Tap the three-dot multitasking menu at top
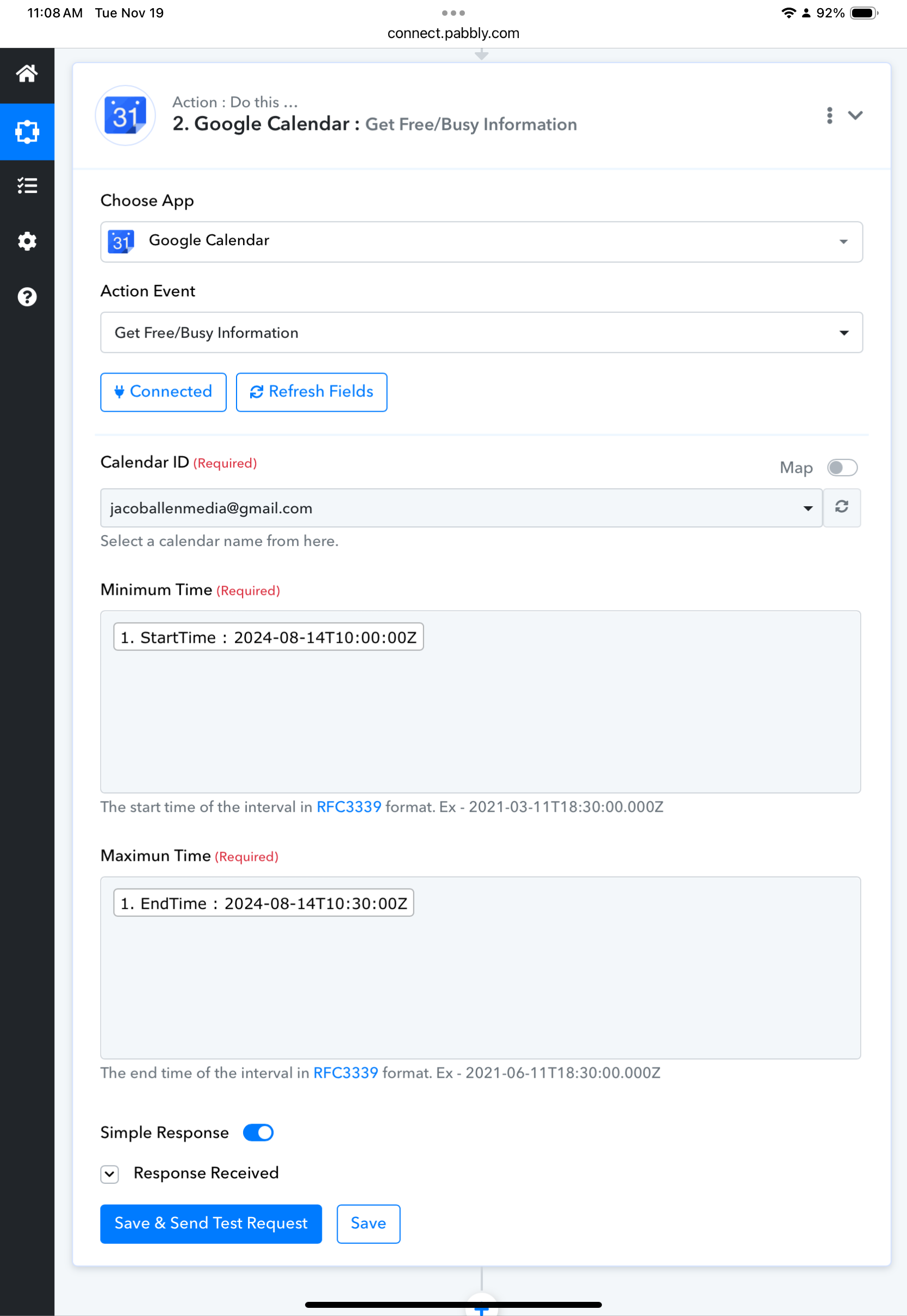This screenshot has height=1316, width=907. point(453,13)
